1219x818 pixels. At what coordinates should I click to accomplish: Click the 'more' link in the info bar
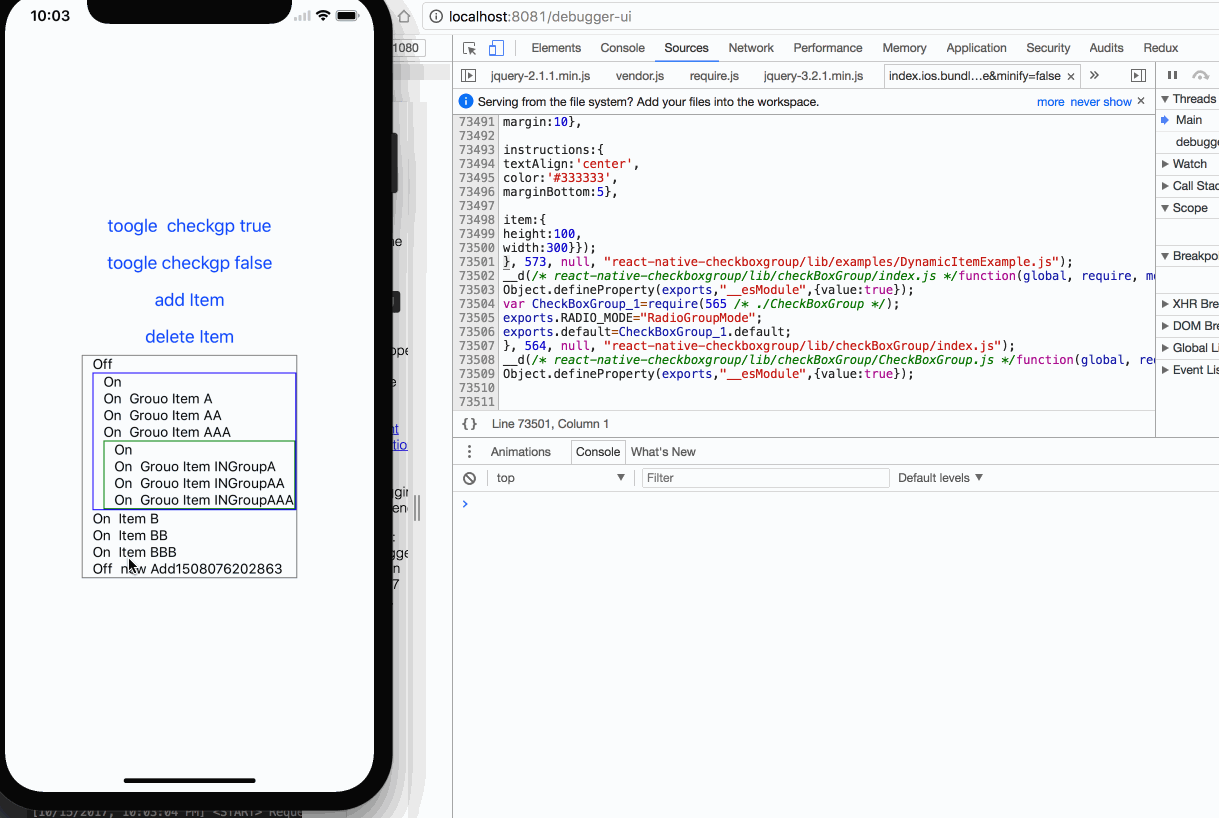click(1050, 102)
